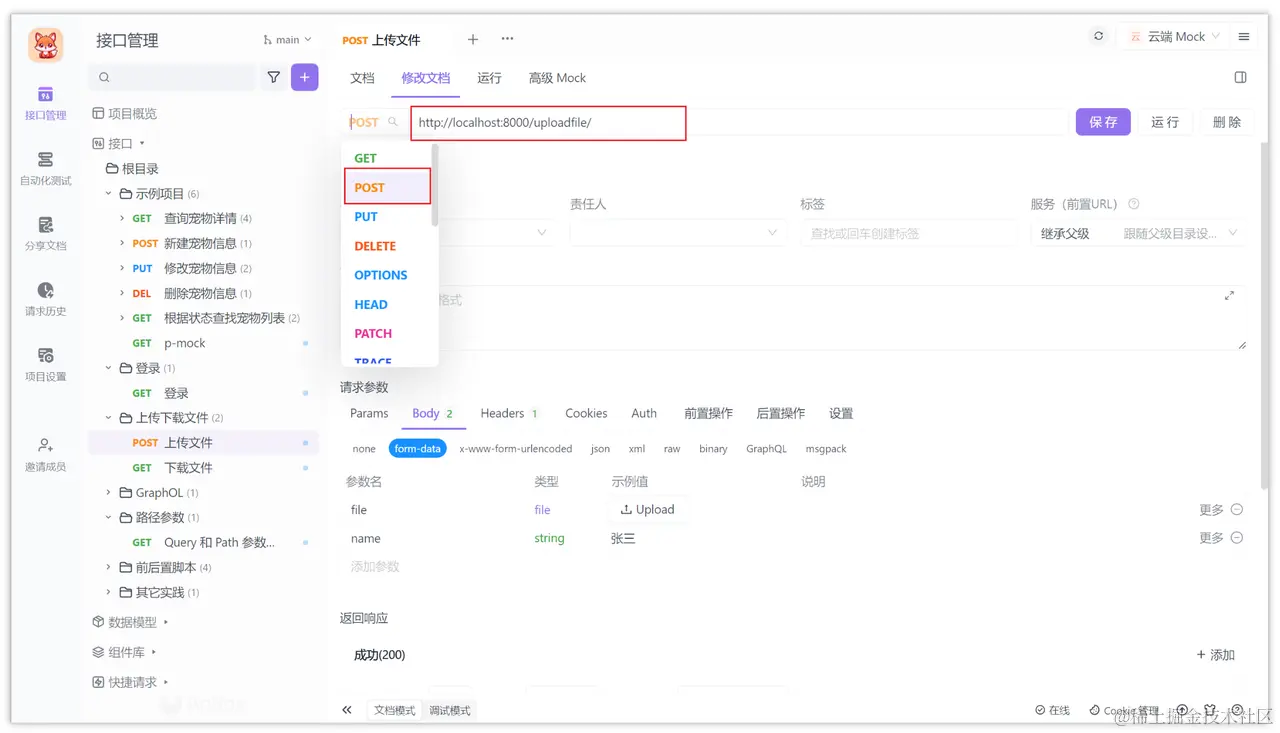
Task: Select the form-data body type
Action: (x=417, y=448)
